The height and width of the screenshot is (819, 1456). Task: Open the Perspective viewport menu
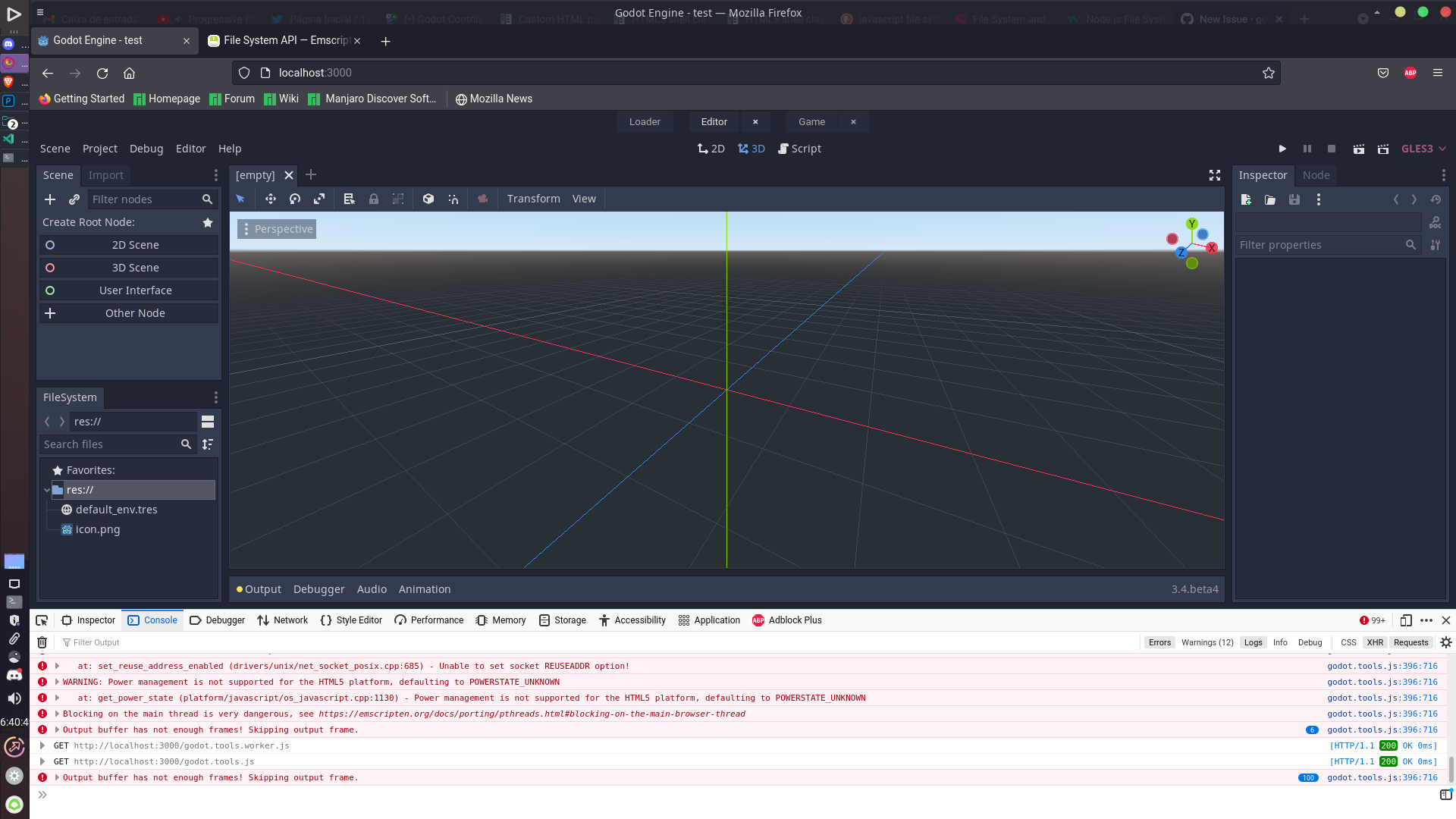[276, 228]
